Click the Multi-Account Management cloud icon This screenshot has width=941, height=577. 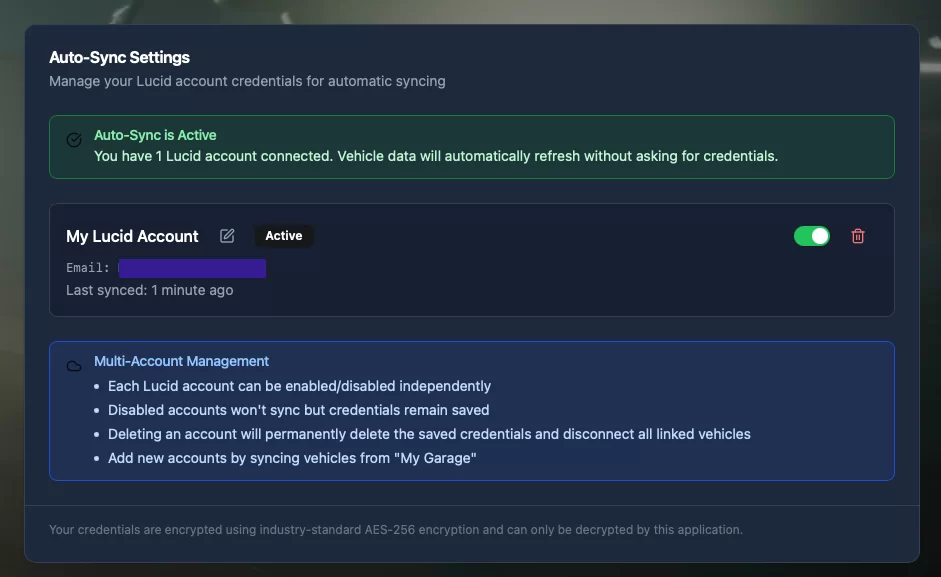[74, 366]
